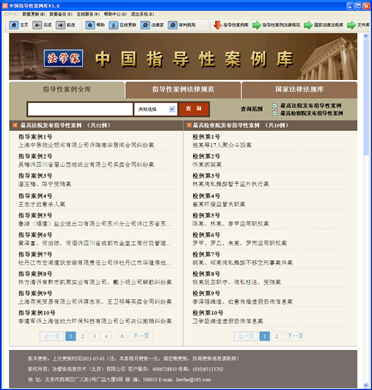Open the 类别选择 dropdown
Viewport: 372px width, 390px height.
coord(155,109)
